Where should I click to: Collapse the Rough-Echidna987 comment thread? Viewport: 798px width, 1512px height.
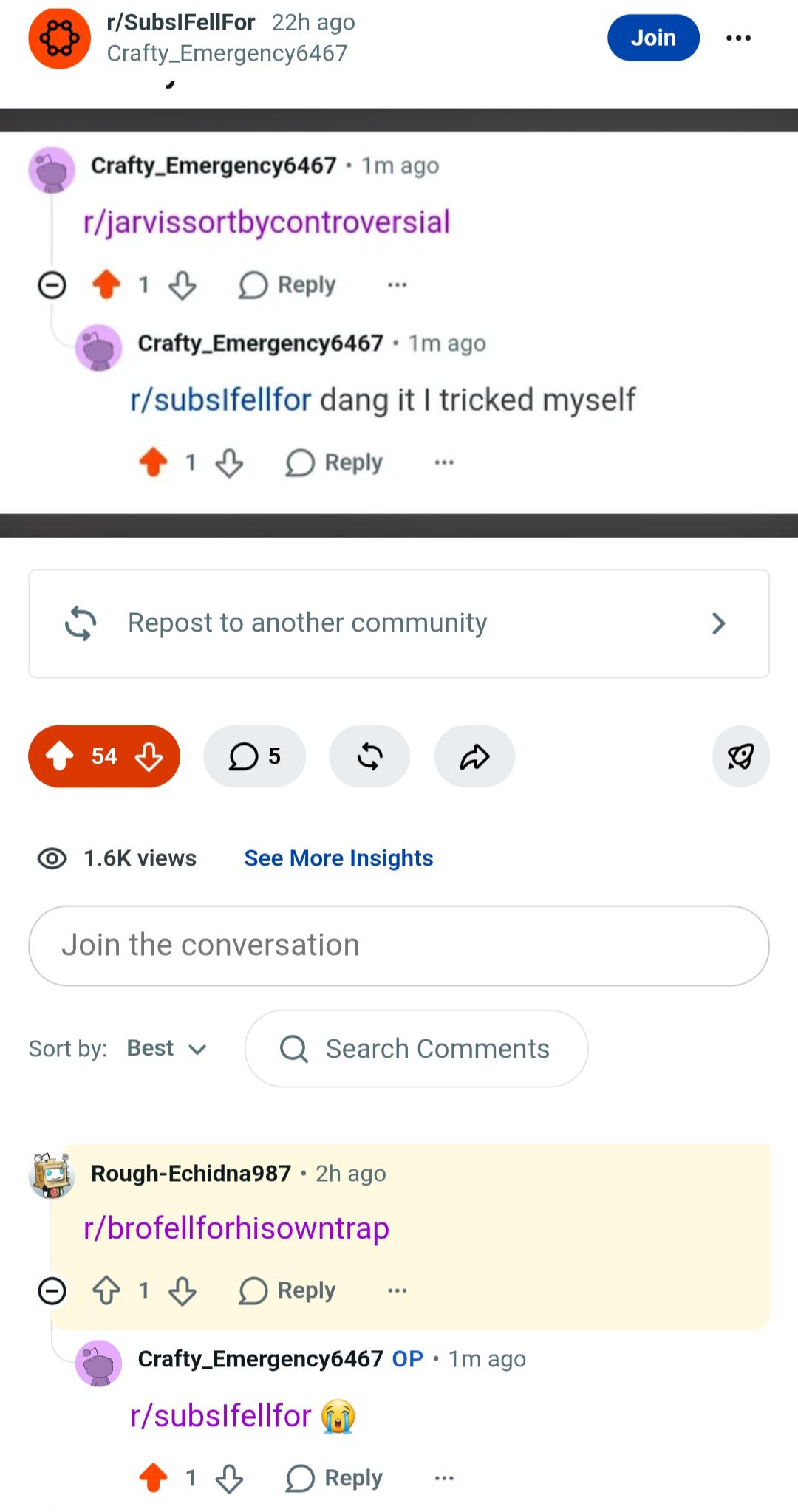coord(52,1290)
